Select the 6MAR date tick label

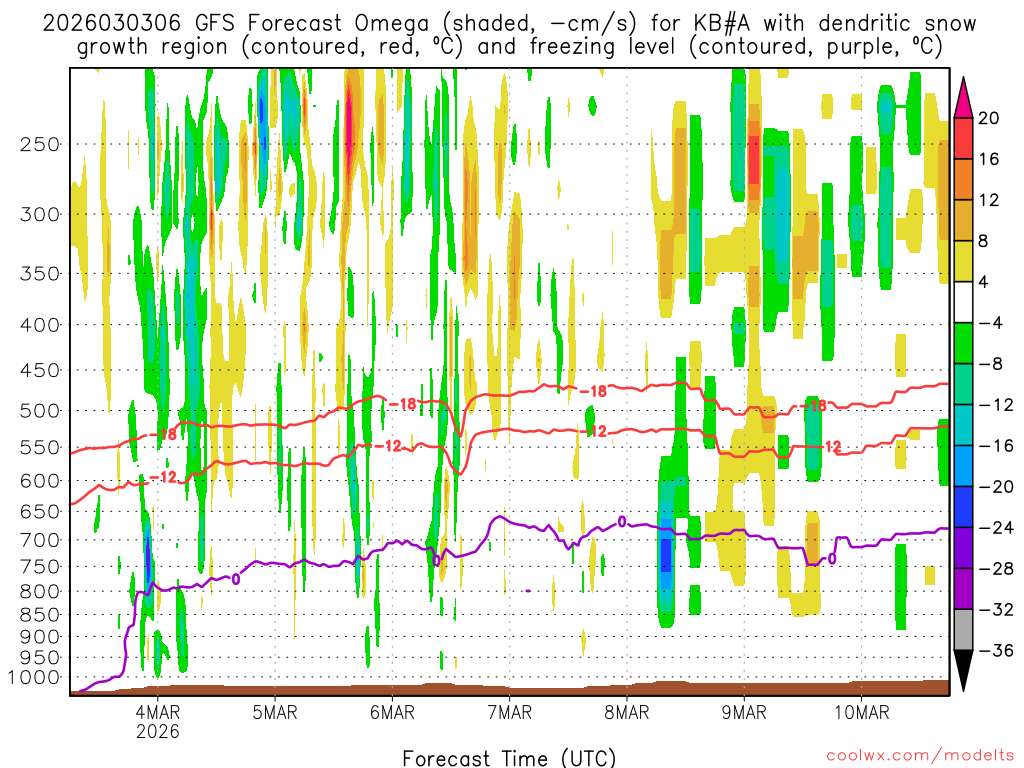[x=392, y=712]
